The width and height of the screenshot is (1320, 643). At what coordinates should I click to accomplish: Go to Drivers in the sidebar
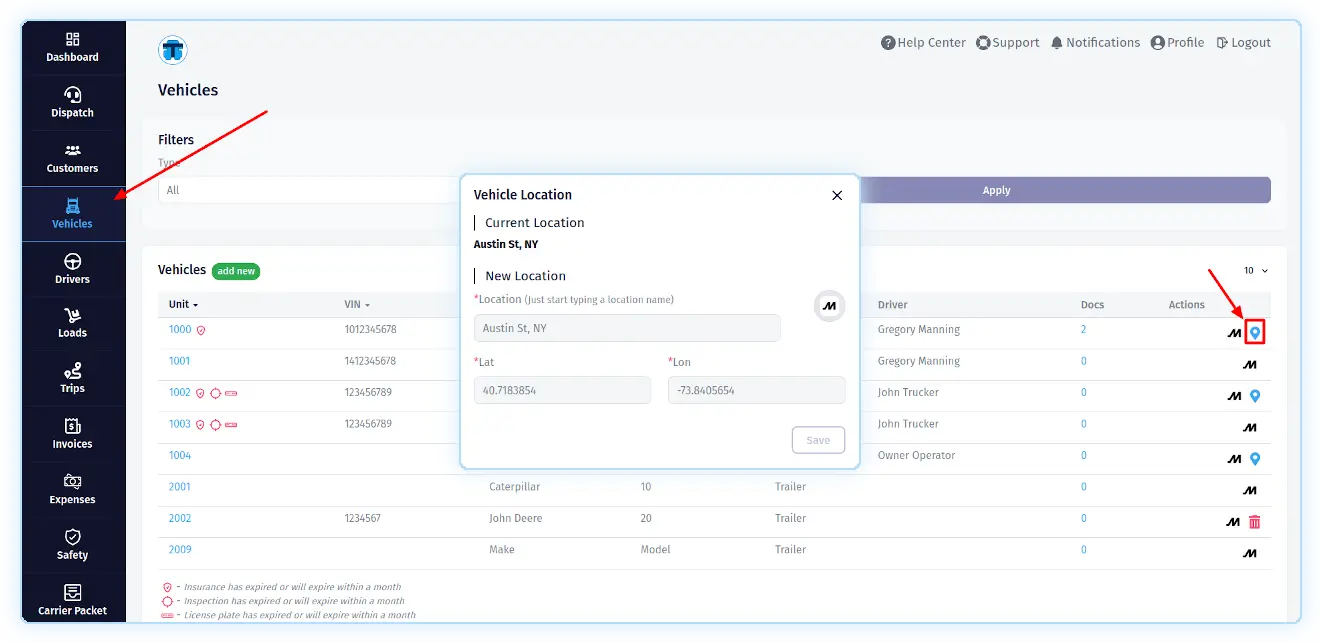click(73, 268)
